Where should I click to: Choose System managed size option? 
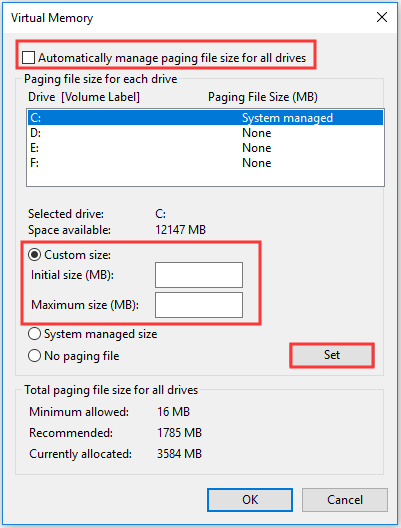[34, 334]
